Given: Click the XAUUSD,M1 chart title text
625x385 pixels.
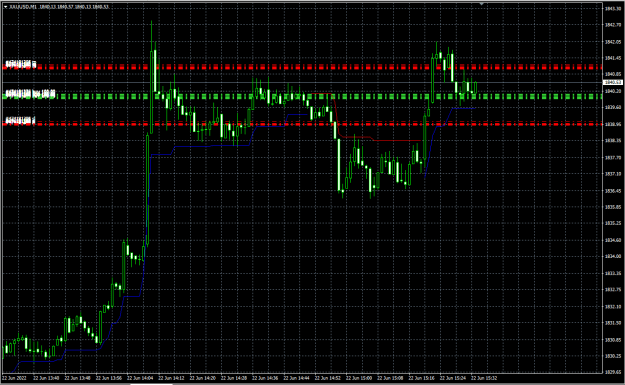Looking at the screenshot, I should 24,7.
